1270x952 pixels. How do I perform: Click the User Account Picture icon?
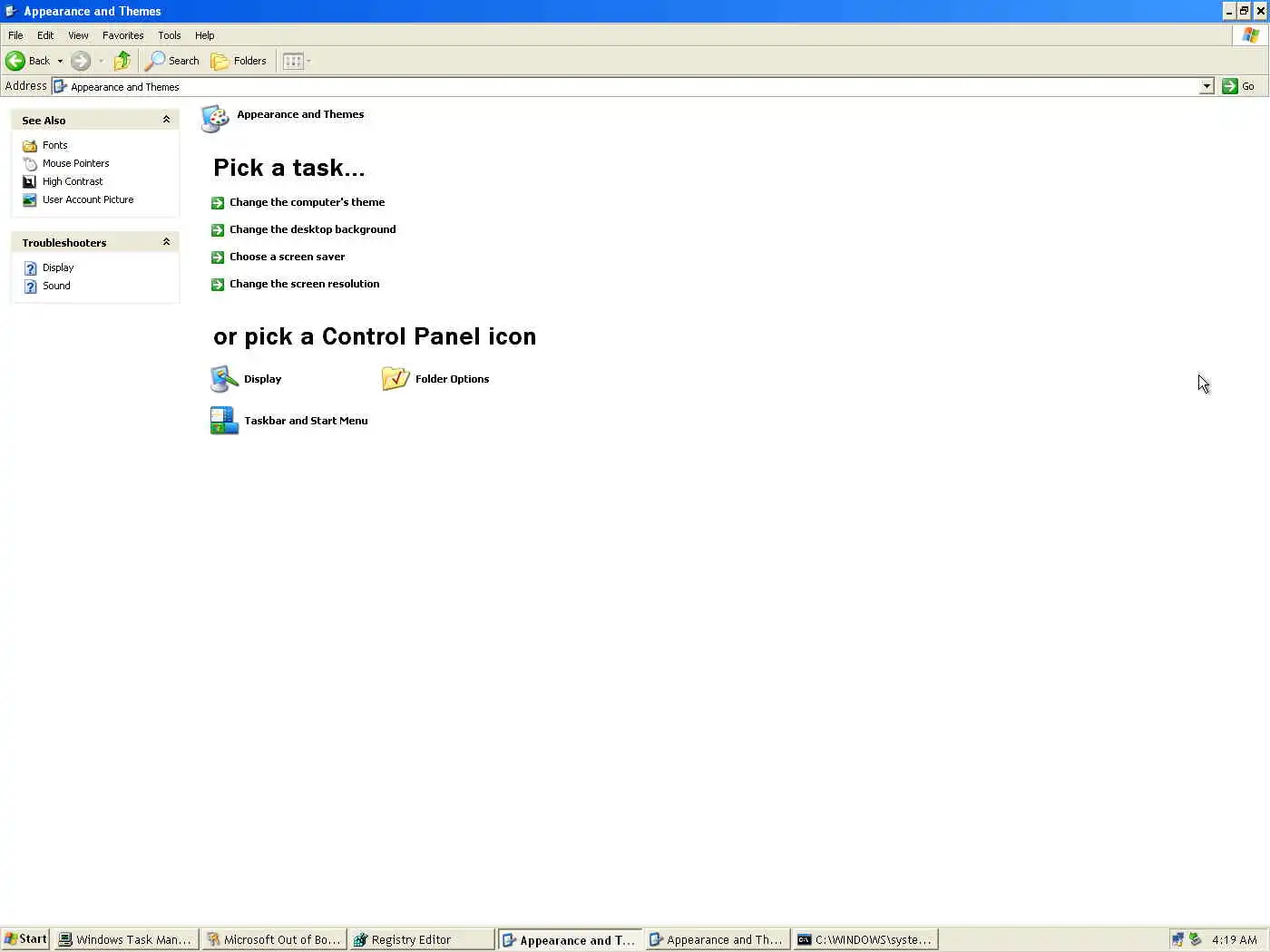[30, 199]
